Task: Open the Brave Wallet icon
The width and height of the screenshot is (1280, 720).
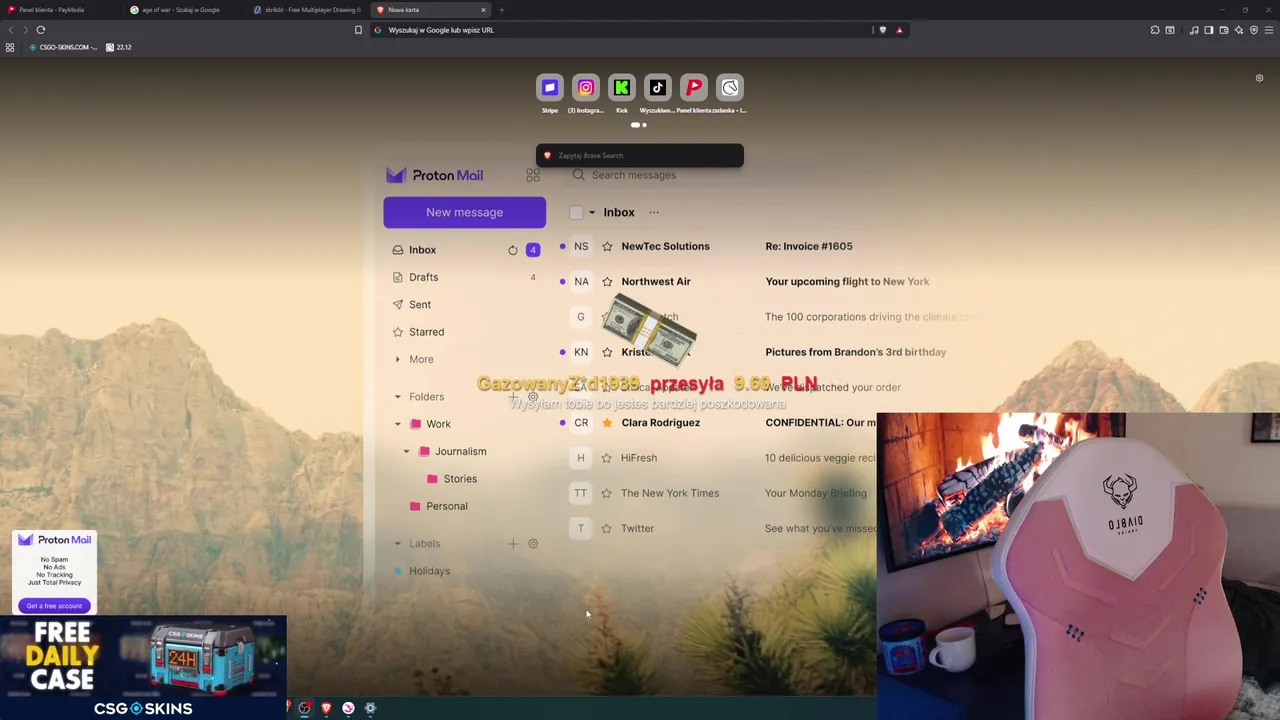Action: [x=1223, y=30]
